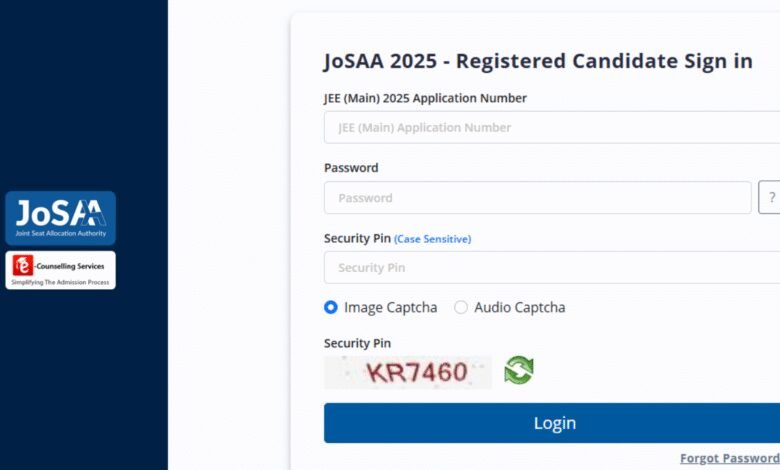Click the 'JEE (Main) 2025 Application Number' label
This screenshot has width=780, height=470.
pyautogui.click(x=425, y=98)
